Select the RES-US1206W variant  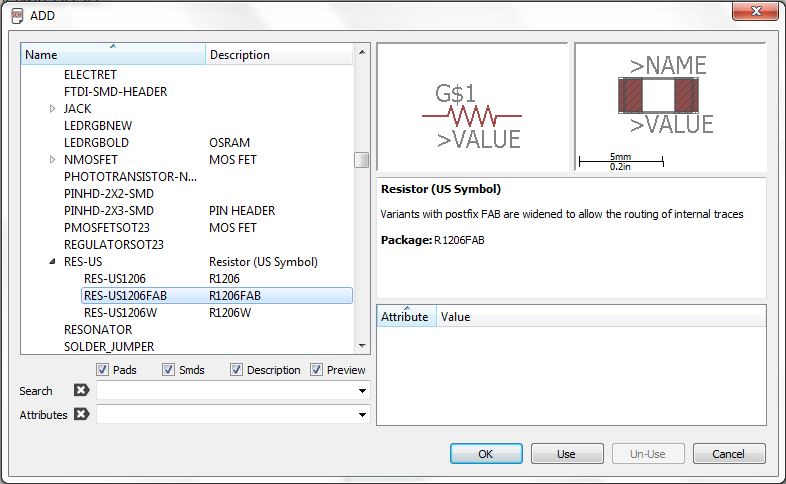(120, 313)
